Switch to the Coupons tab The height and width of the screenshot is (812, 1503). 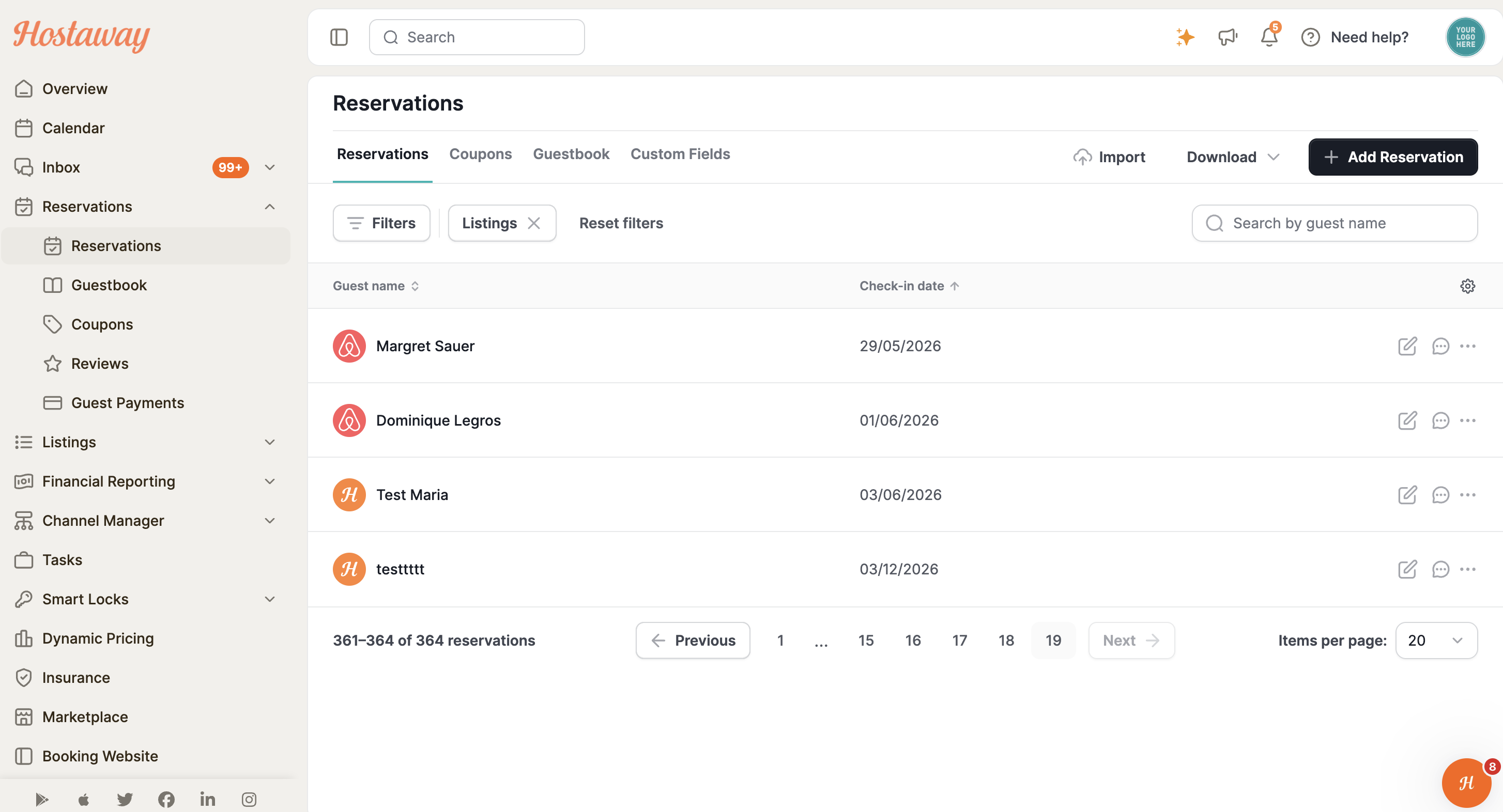pyautogui.click(x=480, y=154)
